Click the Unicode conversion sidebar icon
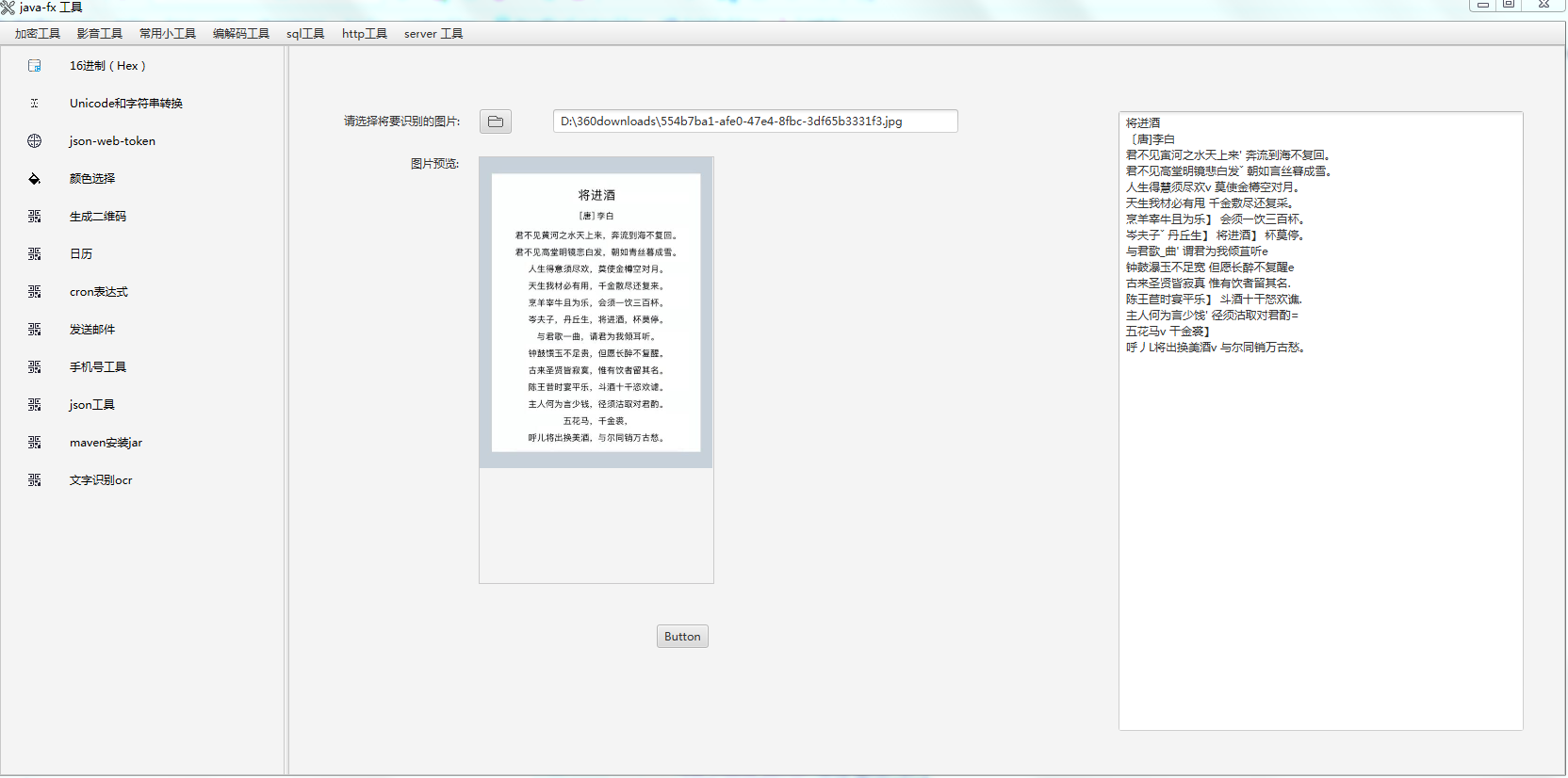 [35, 104]
